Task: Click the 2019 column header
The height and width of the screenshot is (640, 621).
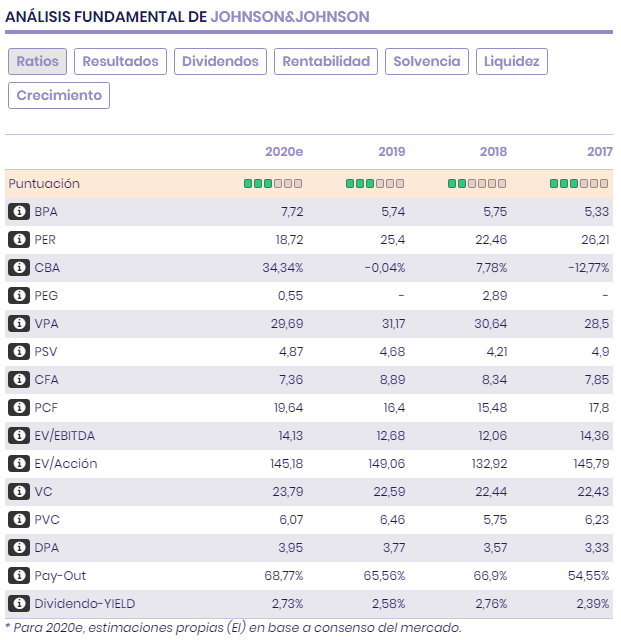Action: (391, 152)
